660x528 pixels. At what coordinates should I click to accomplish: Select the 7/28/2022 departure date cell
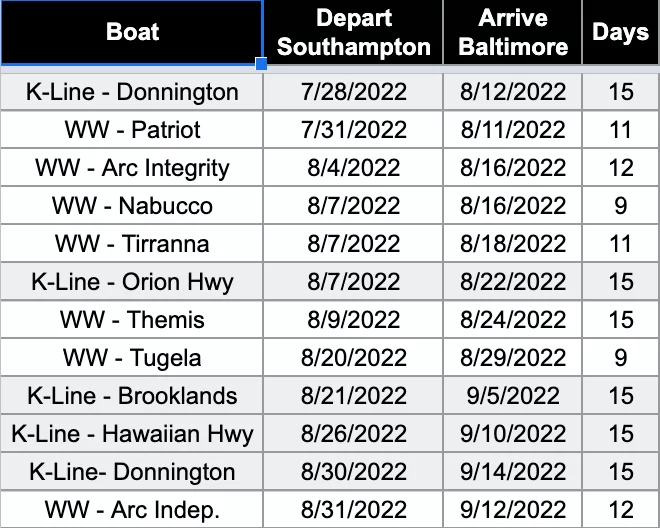coord(353,92)
